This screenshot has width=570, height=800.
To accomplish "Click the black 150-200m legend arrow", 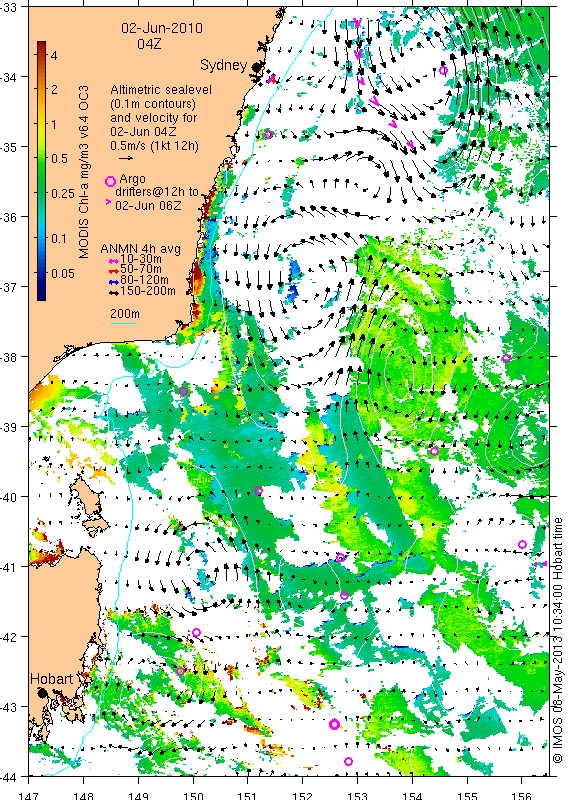I will (x=115, y=293).
